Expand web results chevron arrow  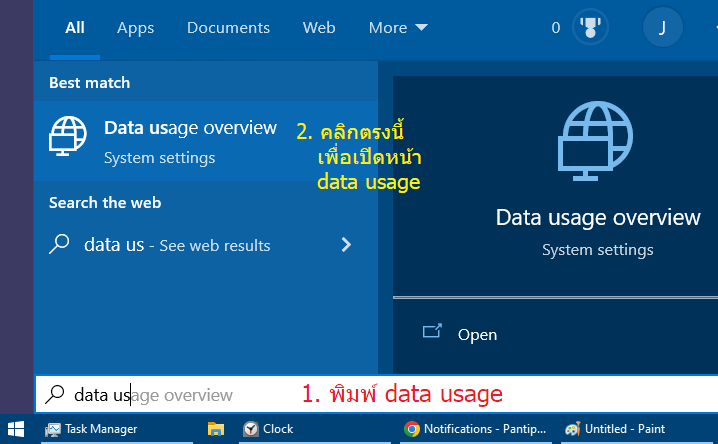[346, 245]
